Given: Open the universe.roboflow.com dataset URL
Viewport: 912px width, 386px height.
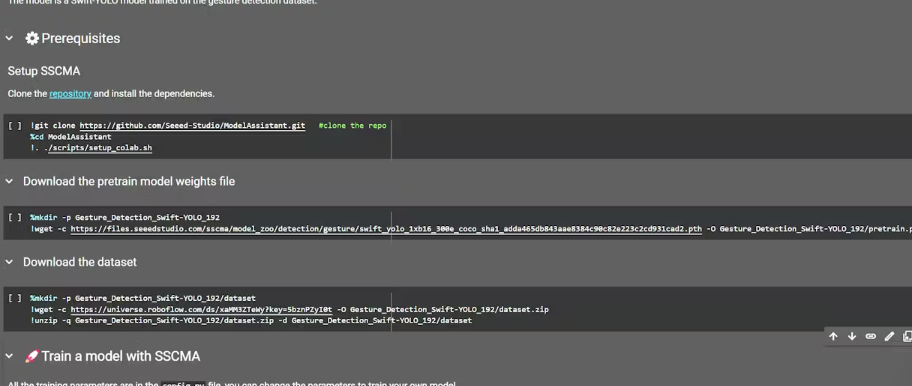Looking at the screenshot, I should point(201,309).
